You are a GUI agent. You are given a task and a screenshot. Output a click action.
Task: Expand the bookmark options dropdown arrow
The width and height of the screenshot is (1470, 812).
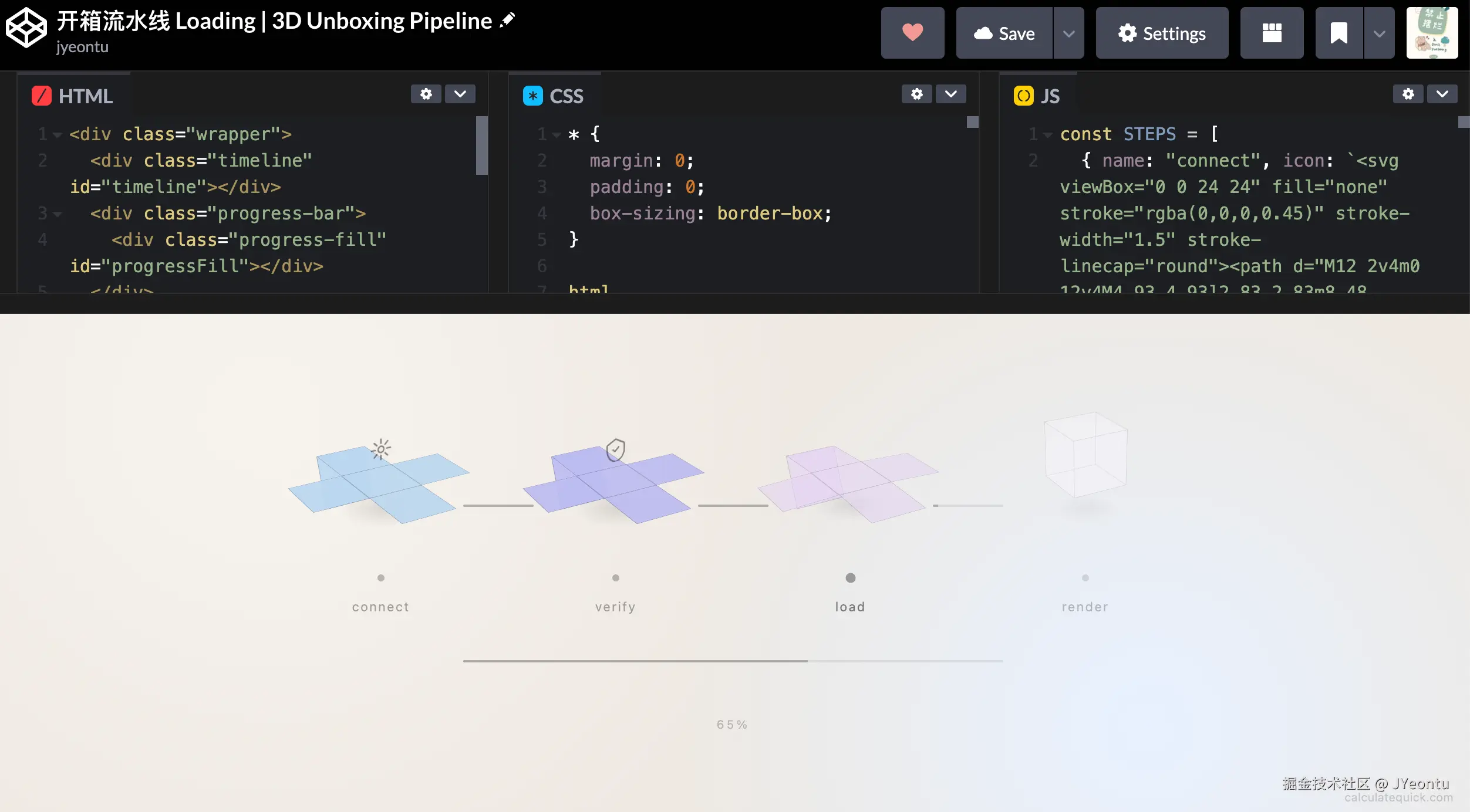(1379, 33)
